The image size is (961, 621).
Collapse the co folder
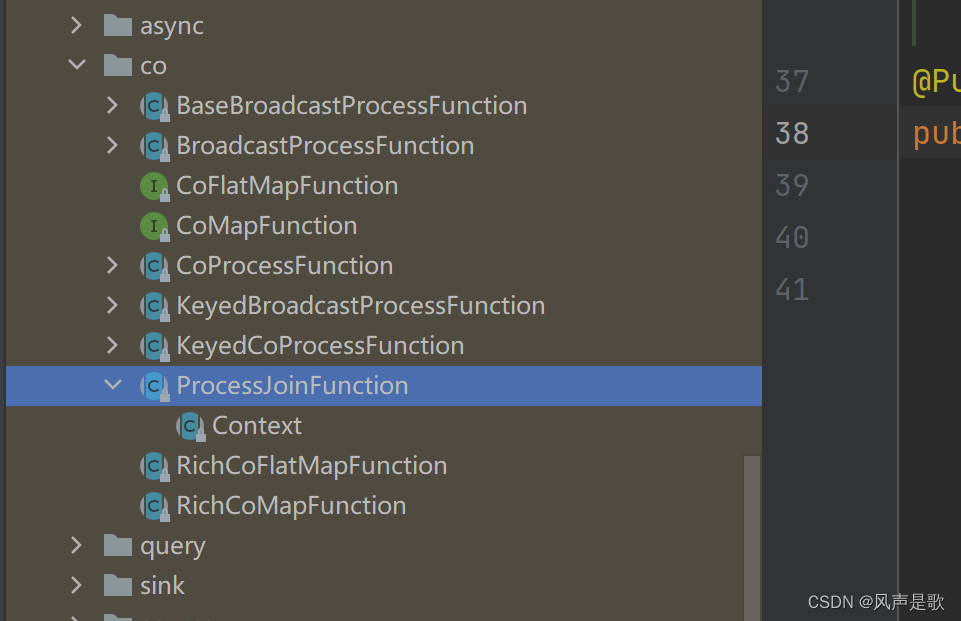(77, 66)
